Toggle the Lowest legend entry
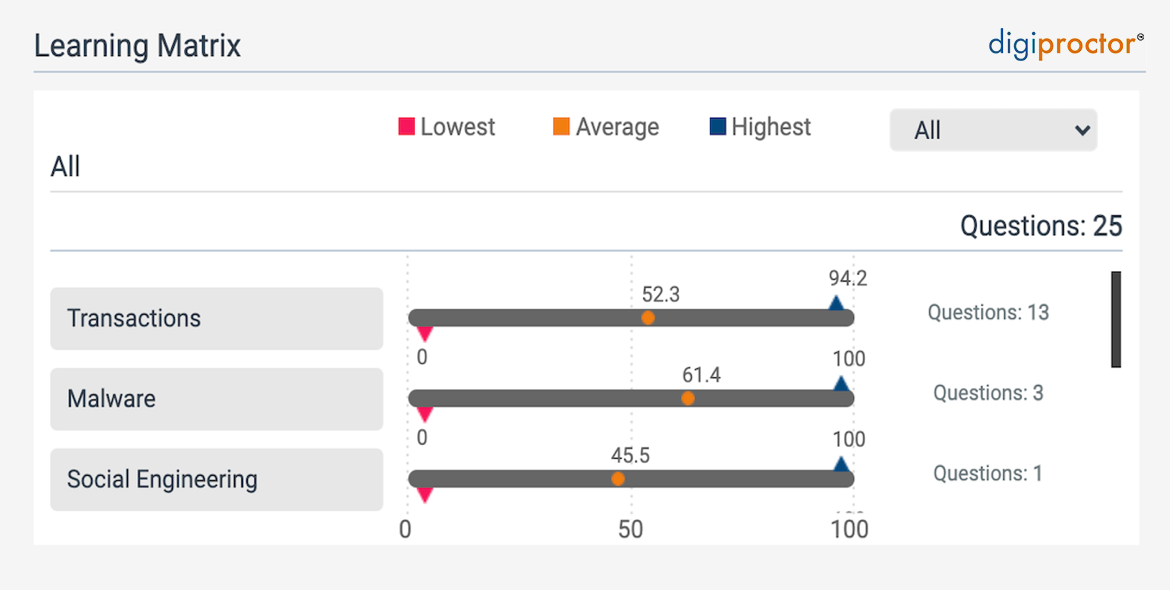 [447, 127]
